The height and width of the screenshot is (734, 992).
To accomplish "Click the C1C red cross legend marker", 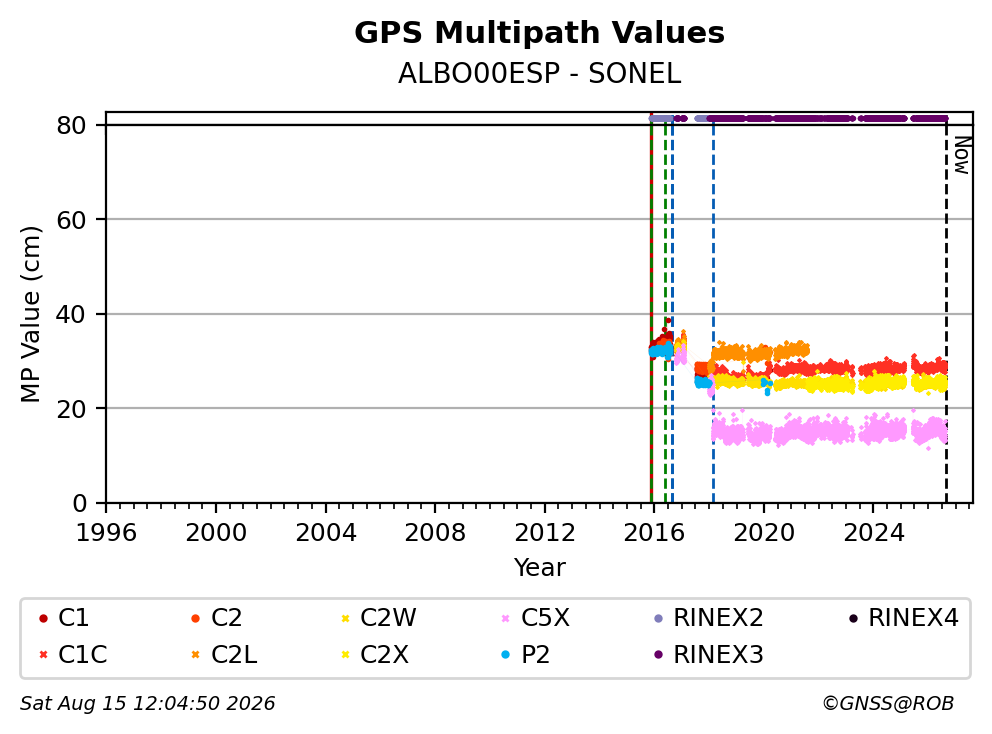I will (43, 655).
